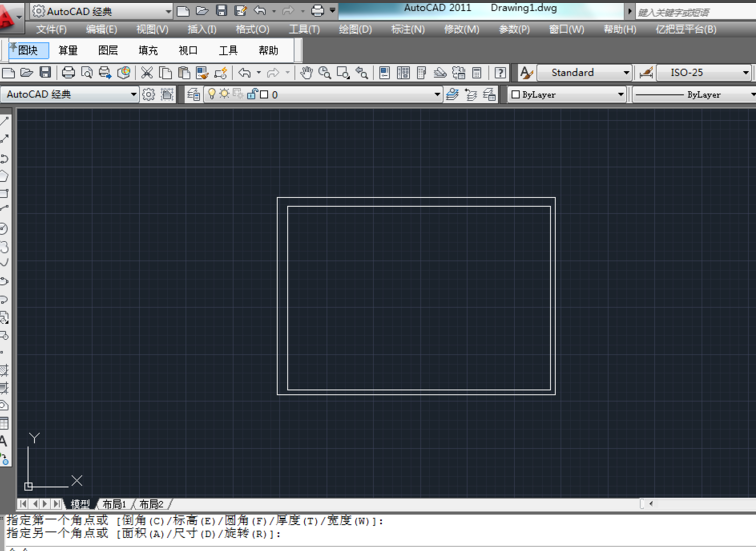Open Plot Preview
Image resolution: width=756 pixels, height=551 pixels.
click(87, 73)
